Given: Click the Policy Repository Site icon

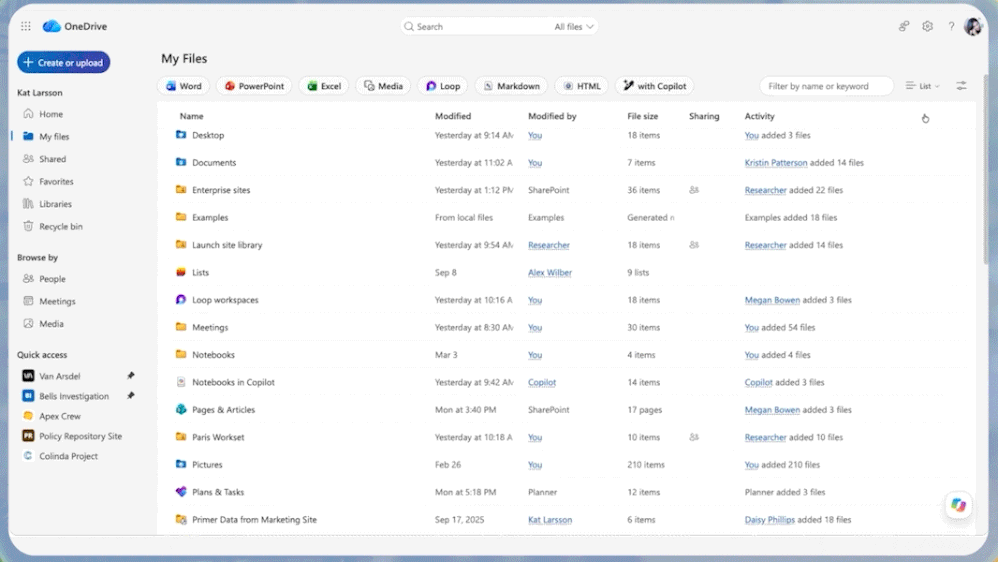Looking at the screenshot, I should point(28,435).
